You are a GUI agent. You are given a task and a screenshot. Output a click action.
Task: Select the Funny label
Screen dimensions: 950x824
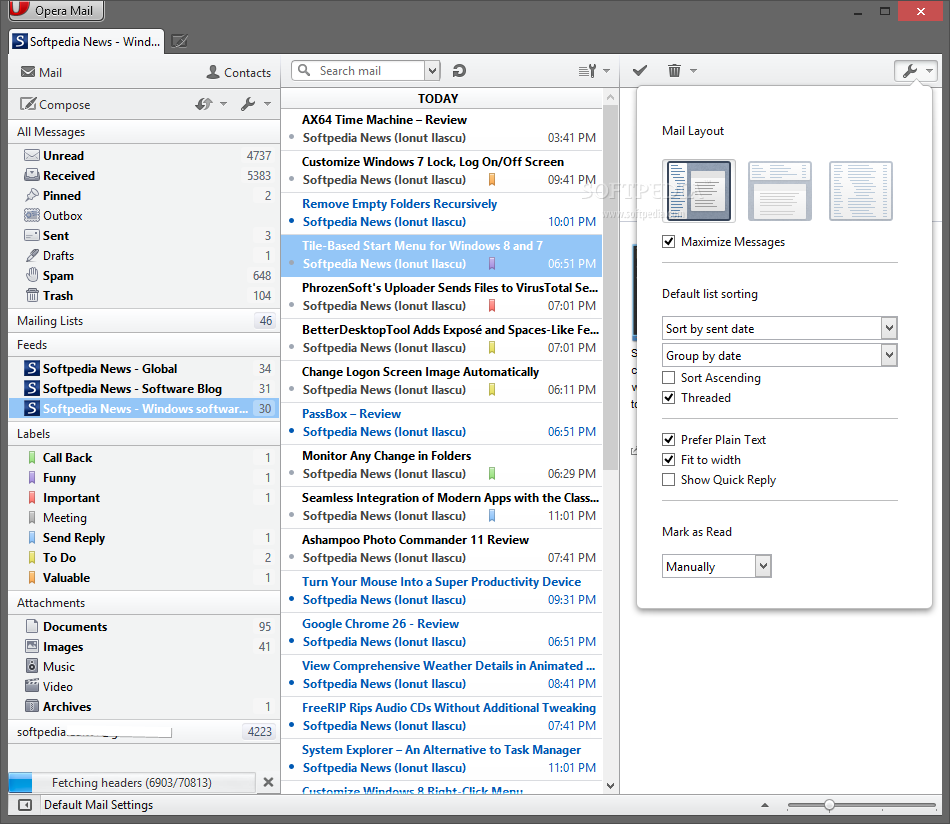point(144,477)
